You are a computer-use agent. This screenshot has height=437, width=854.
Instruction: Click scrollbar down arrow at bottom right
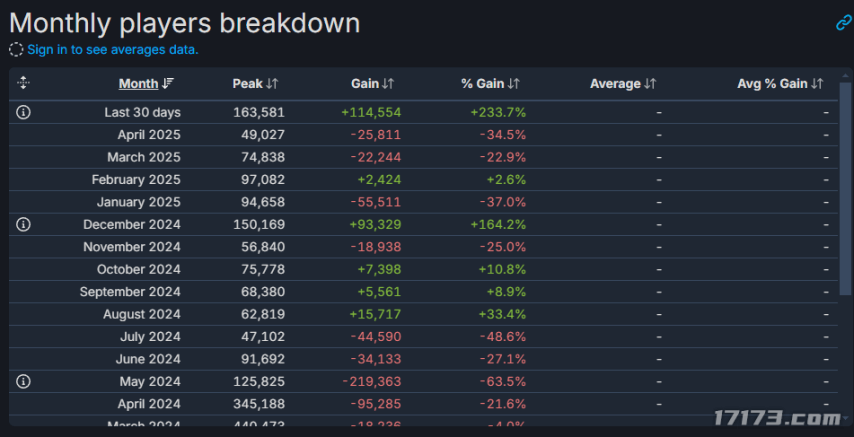[845, 418]
